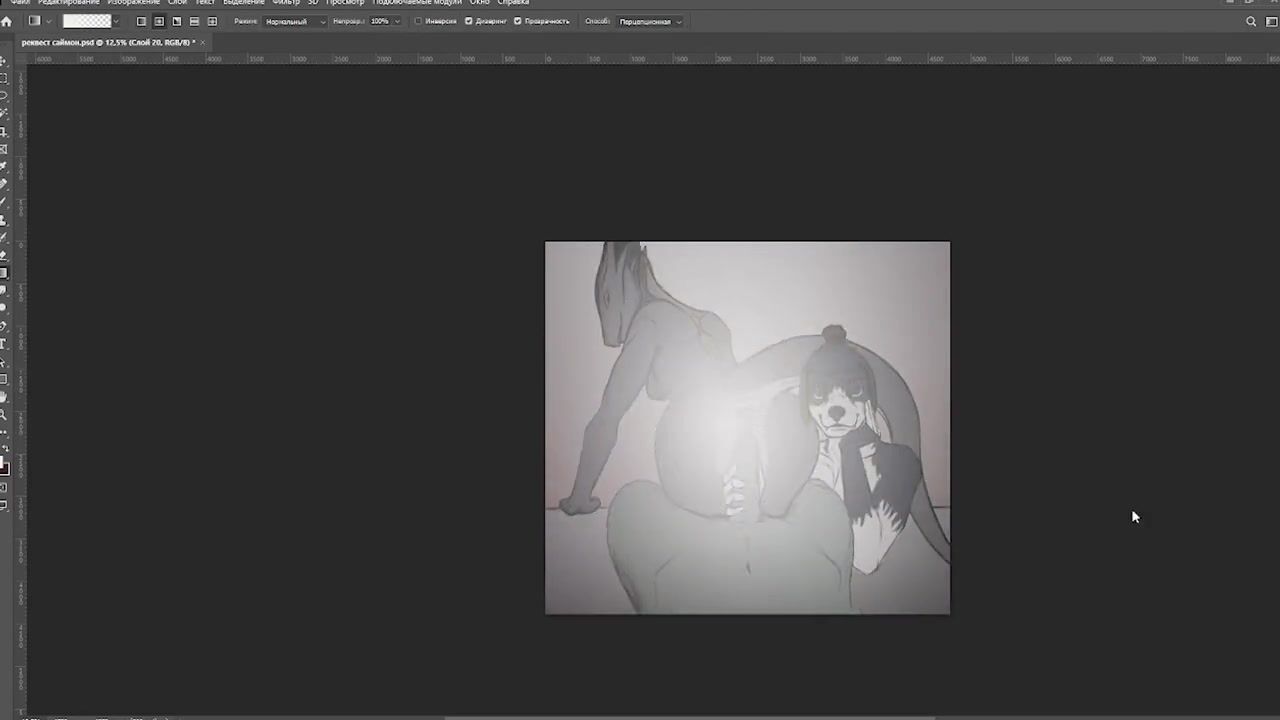Select the radial gradient style icon

click(x=159, y=21)
